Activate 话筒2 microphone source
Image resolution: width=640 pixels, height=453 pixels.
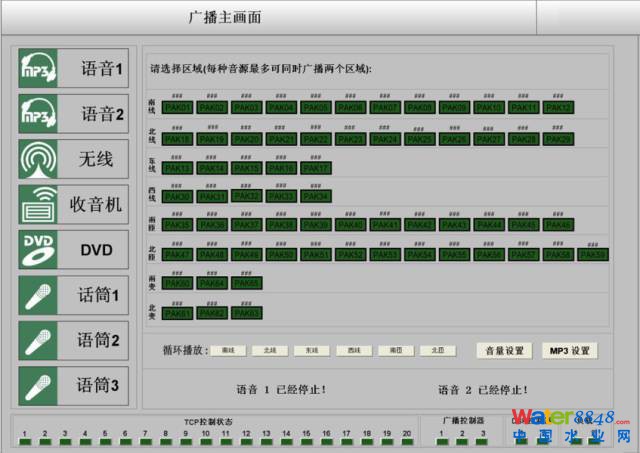(73, 340)
